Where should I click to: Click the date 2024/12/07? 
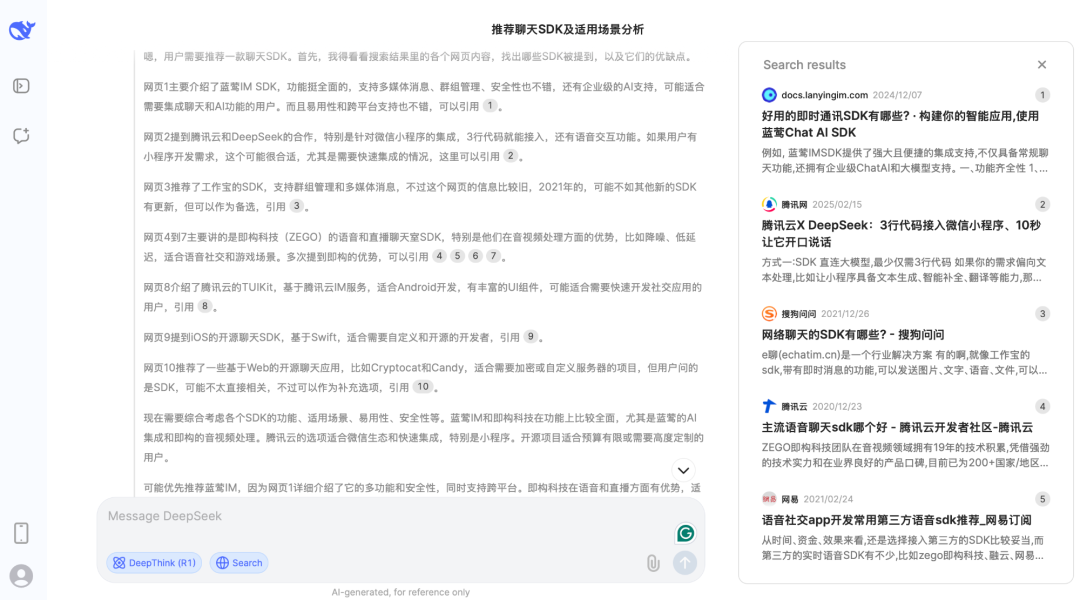tap(897, 95)
